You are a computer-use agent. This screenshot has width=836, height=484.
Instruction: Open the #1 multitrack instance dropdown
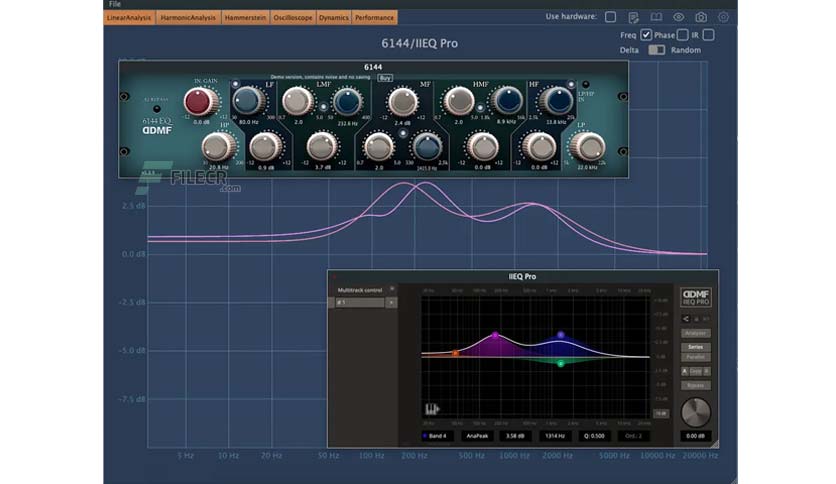point(391,302)
